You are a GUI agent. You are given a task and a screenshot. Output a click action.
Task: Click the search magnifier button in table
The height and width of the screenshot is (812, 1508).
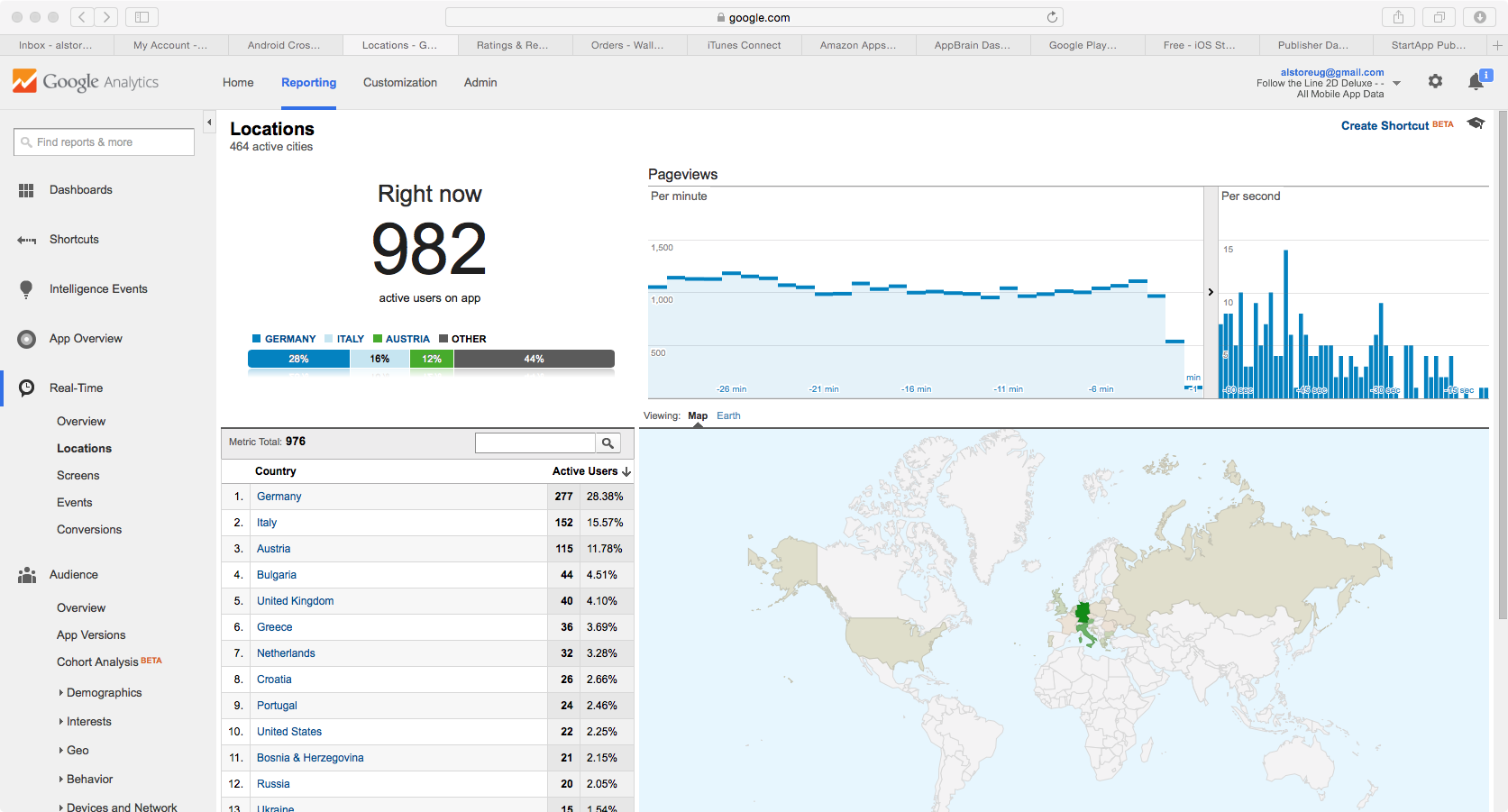[x=608, y=442]
